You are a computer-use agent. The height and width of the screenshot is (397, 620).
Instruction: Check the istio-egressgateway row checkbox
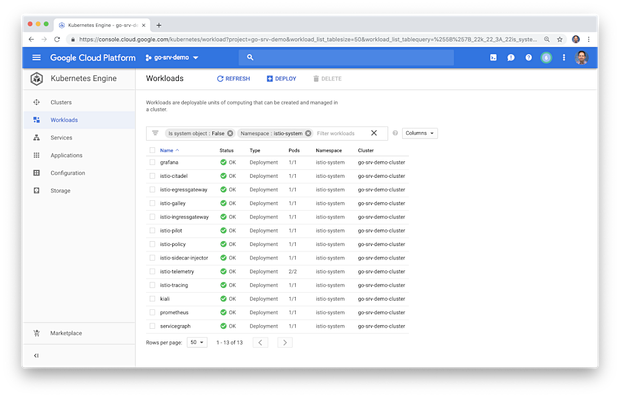(152, 189)
